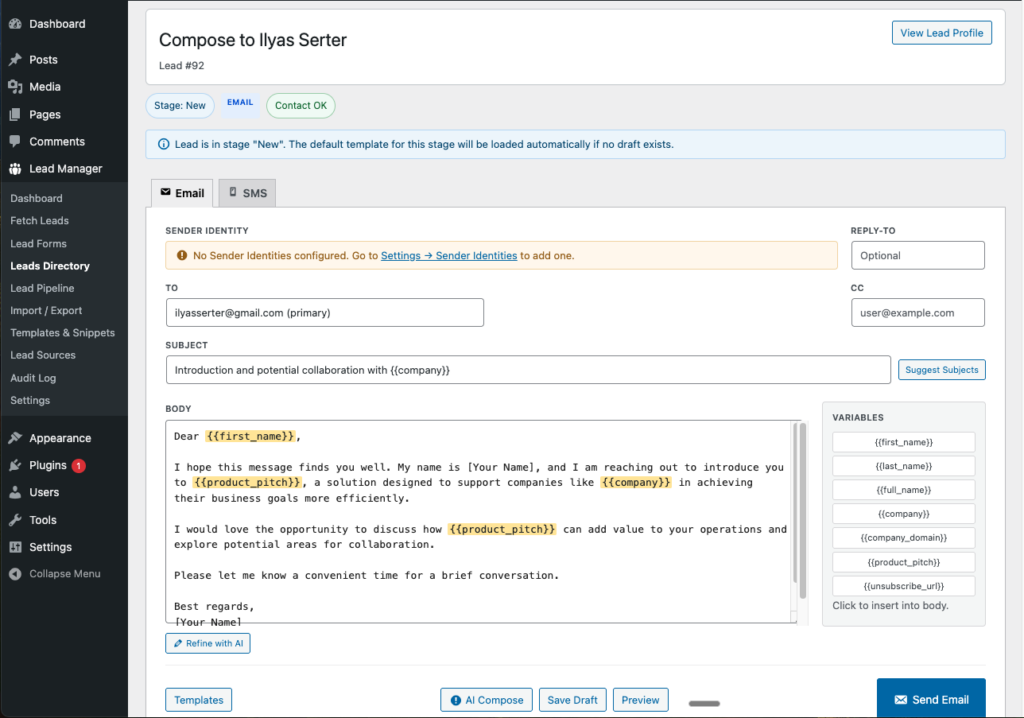Open Media library via its icon
Image resolution: width=1024 pixels, height=718 pixels.
[x=15, y=87]
